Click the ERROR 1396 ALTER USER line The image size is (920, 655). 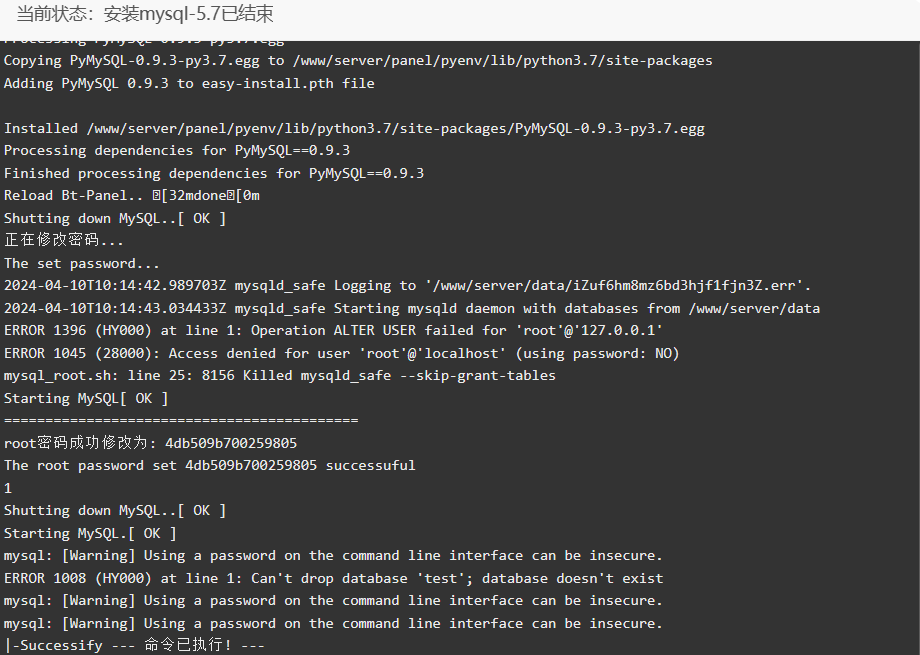tap(333, 330)
